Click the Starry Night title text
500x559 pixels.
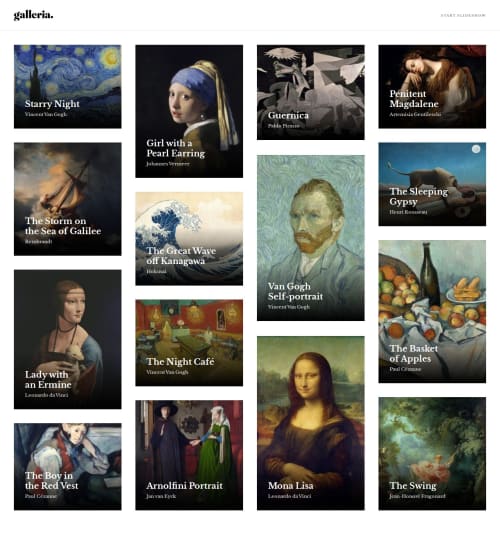click(52, 104)
